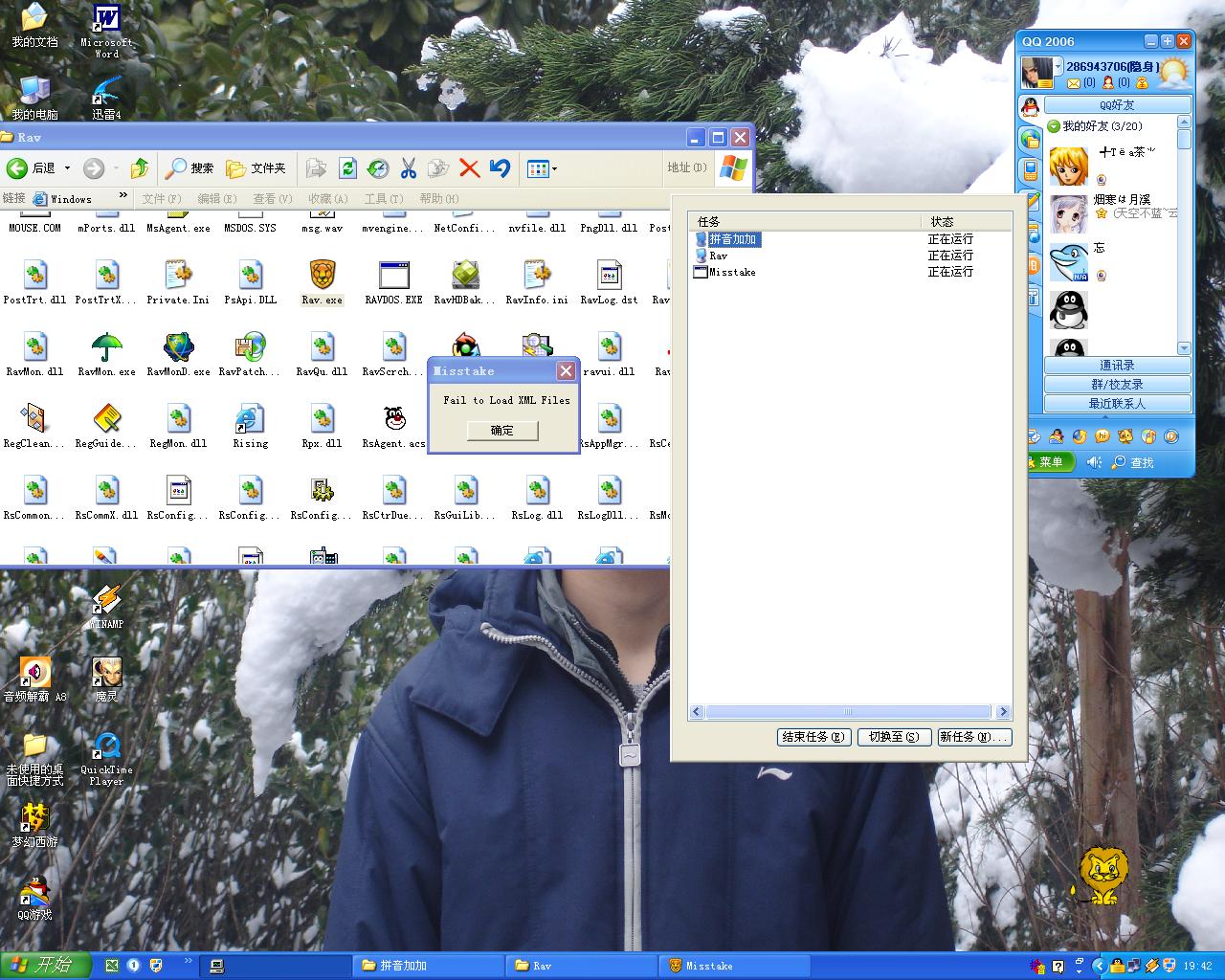Open the 收藏(A) menu
1225x980 pixels.
328,199
